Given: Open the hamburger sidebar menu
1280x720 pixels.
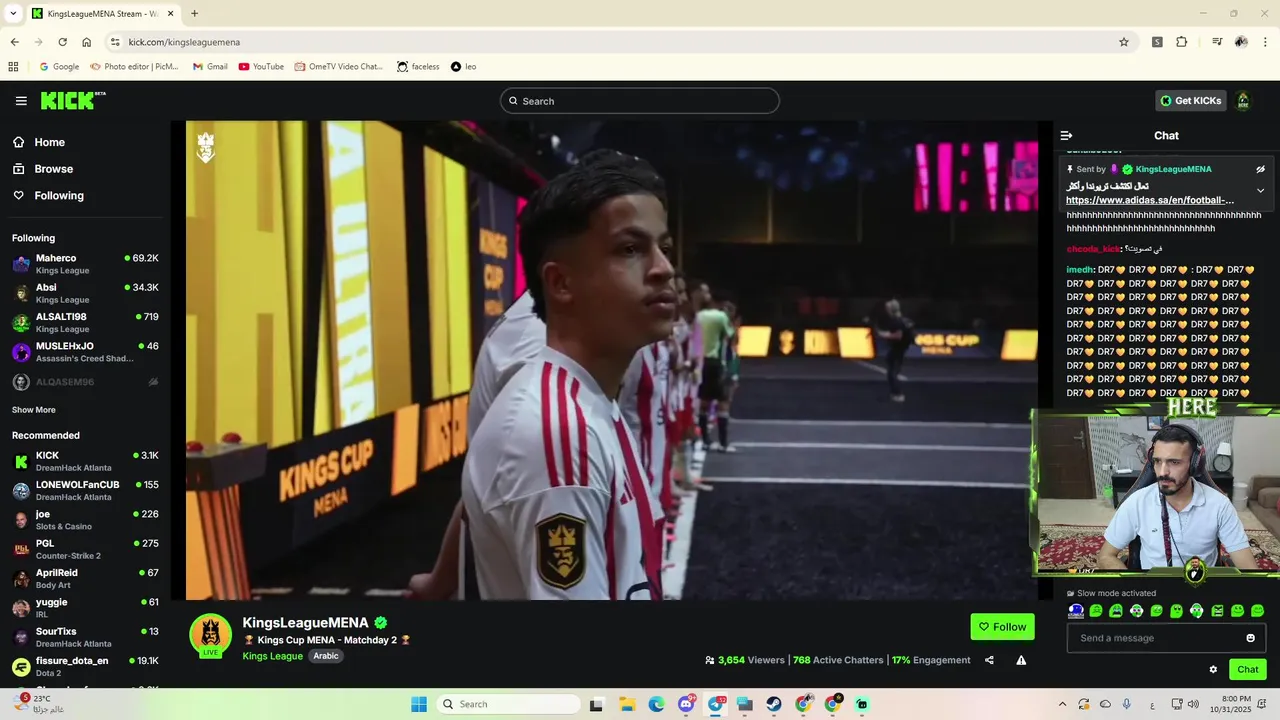Looking at the screenshot, I should pyautogui.click(x=21, y=101).
